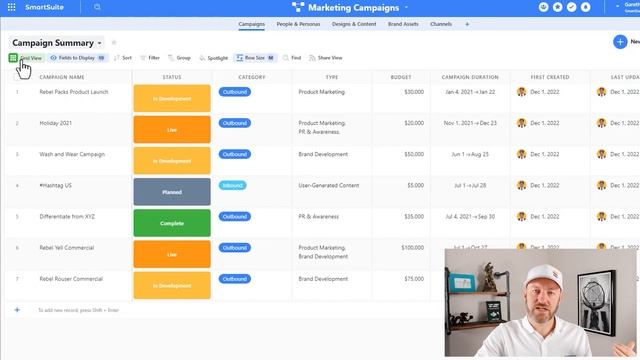Click the Inbound category tag
The image size is (640, 360).
click(x=232, y=185)
